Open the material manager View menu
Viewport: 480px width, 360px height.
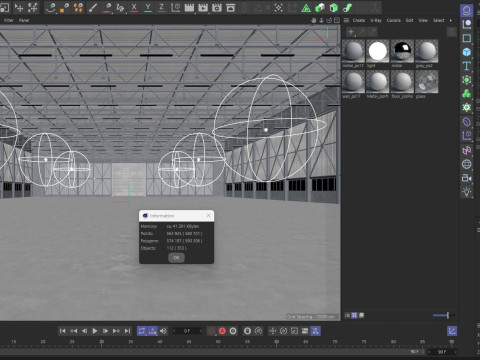[423, 20]
